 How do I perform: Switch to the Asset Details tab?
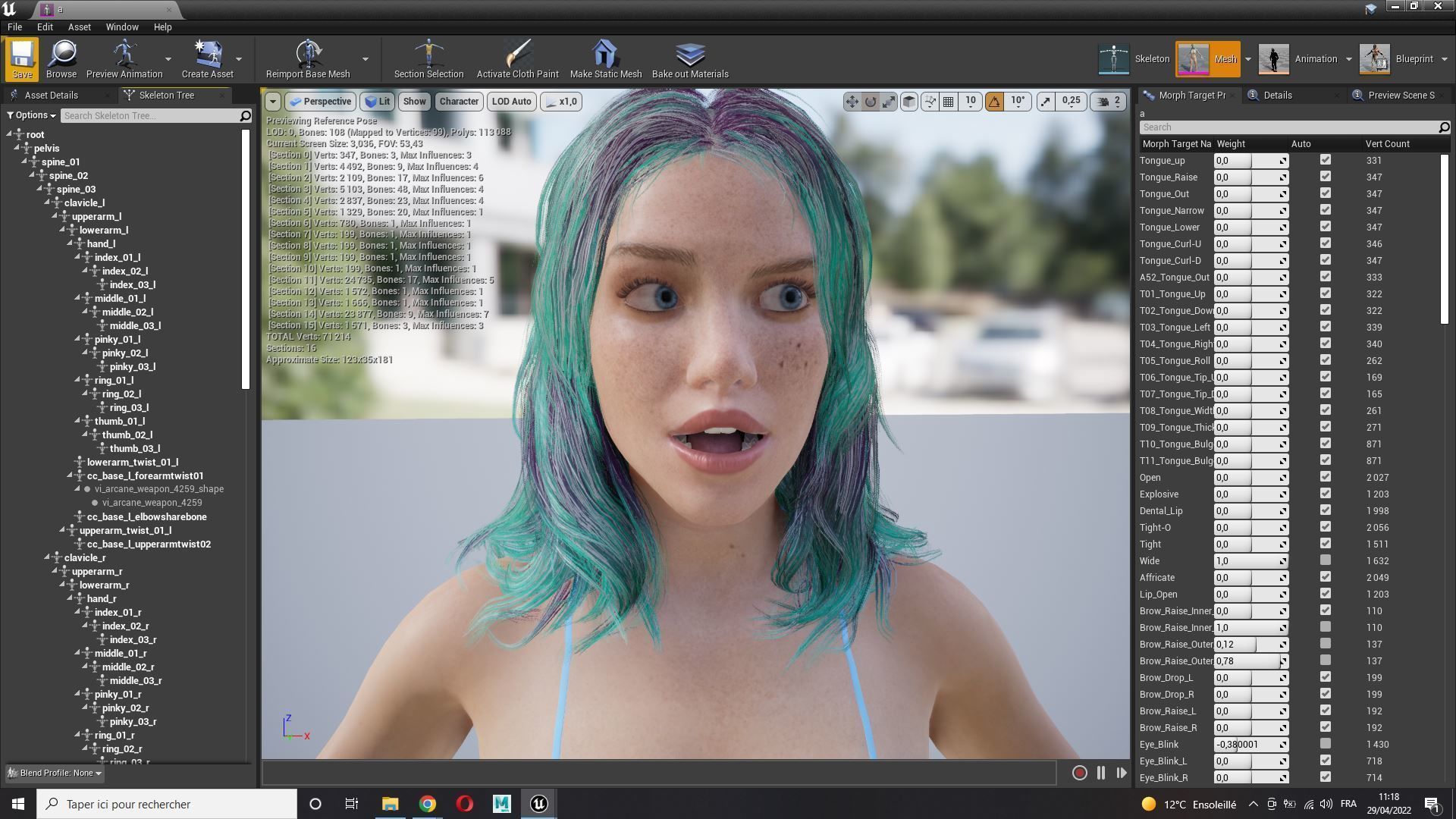(51, 95)
